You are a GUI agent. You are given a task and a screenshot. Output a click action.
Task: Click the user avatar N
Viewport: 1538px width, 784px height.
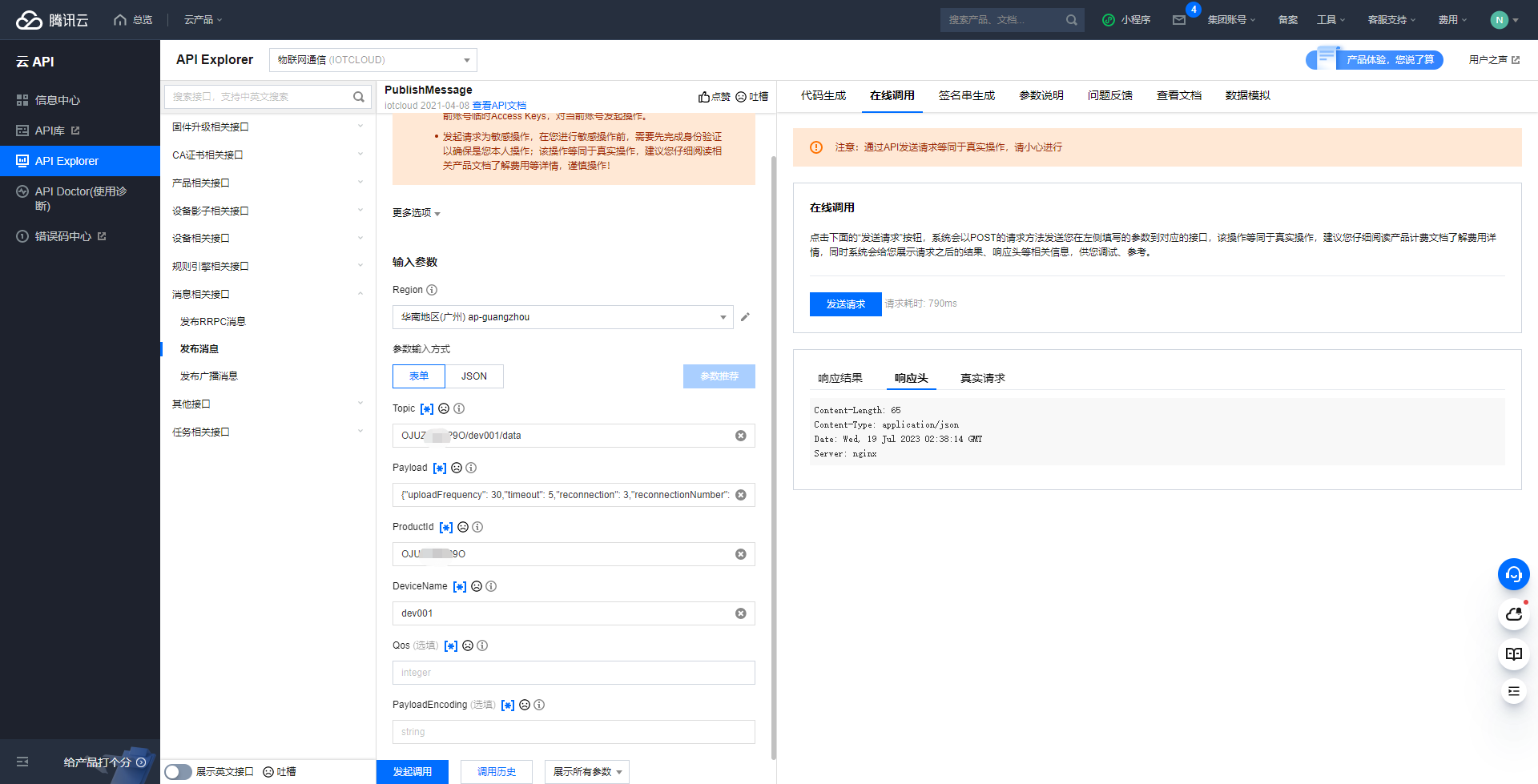(1500, 20)
